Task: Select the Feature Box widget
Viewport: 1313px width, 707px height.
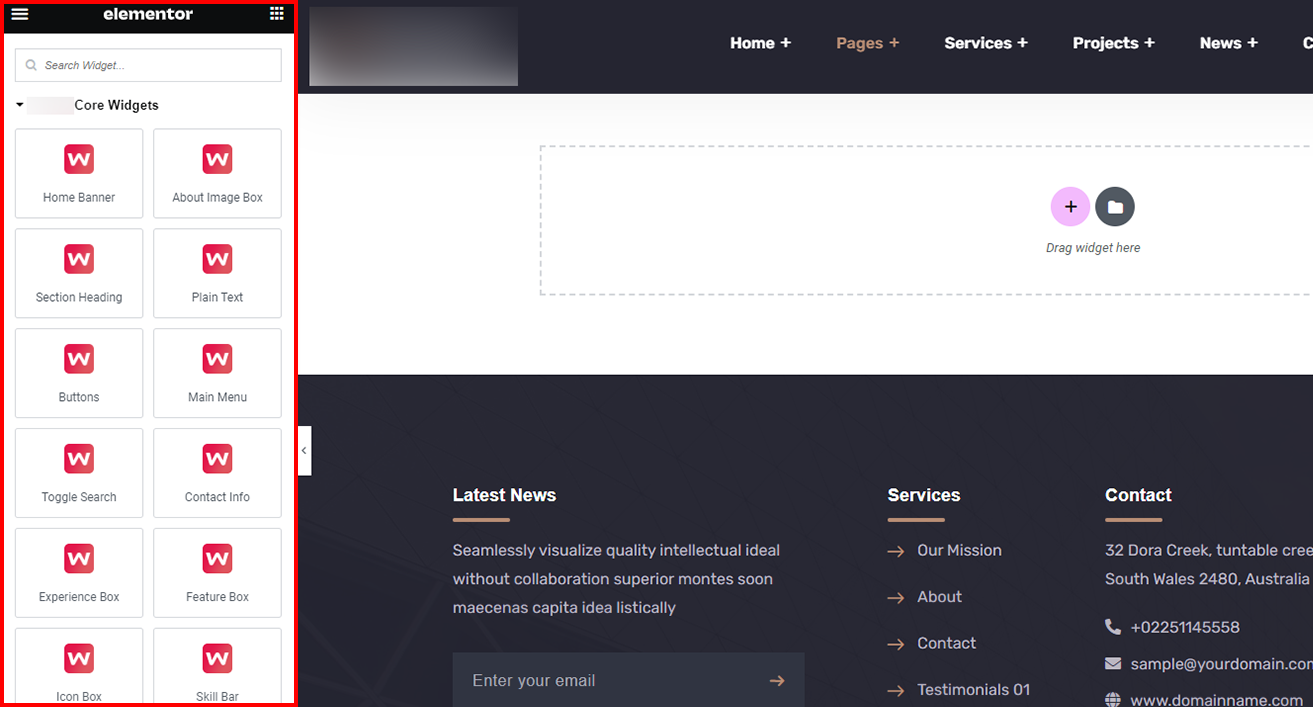Action: click(217, 573)
